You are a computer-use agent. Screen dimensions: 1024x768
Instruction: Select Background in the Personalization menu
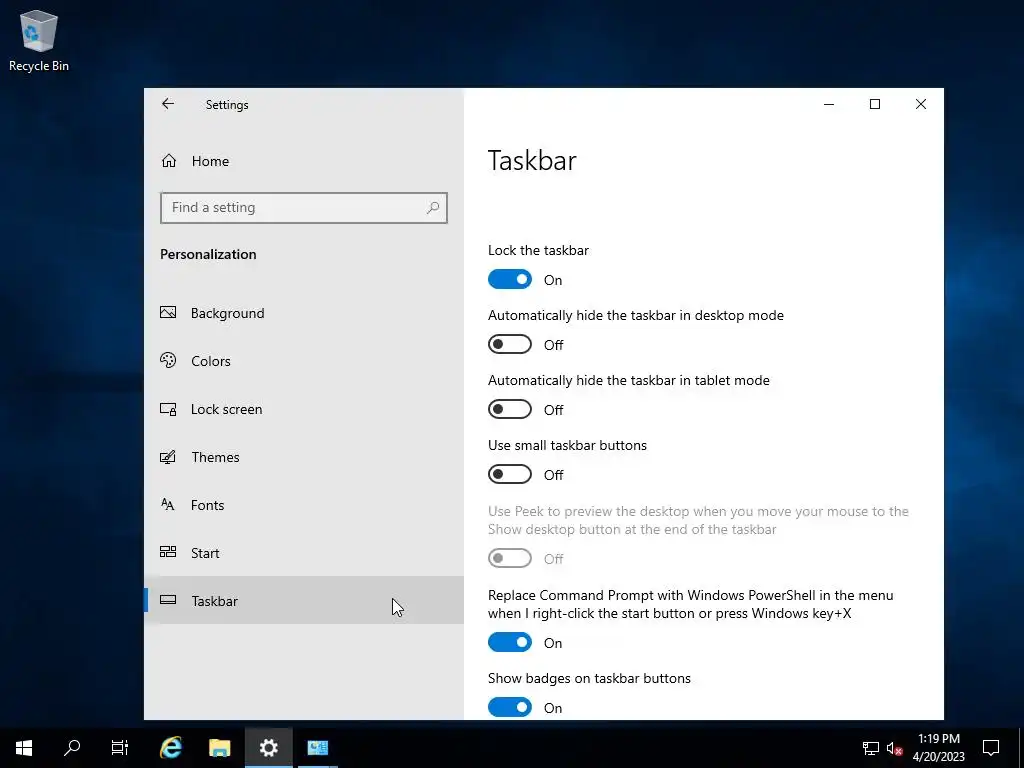tap(304, 313)
